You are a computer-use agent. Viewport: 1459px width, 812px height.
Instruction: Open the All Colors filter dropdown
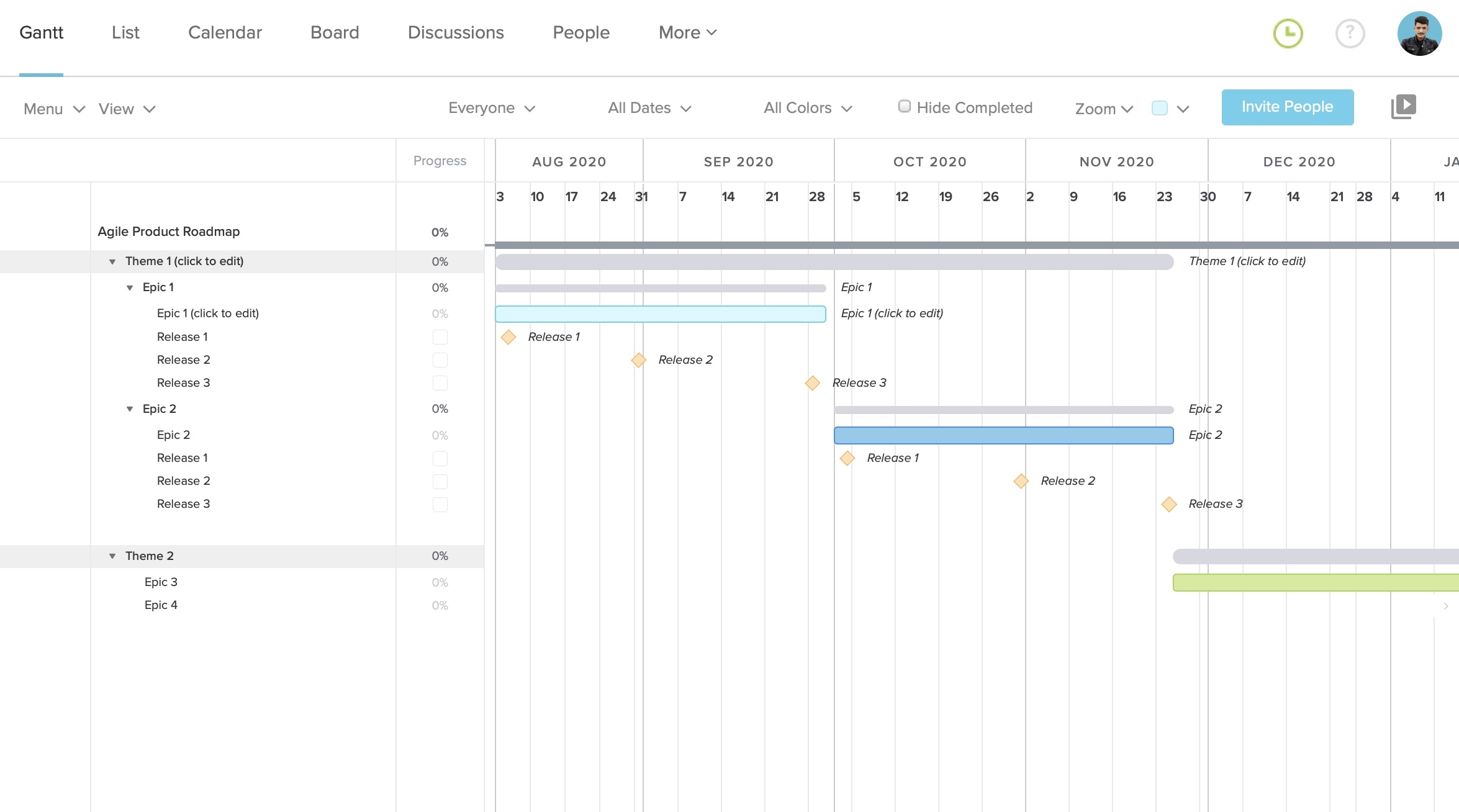[806, 107]
